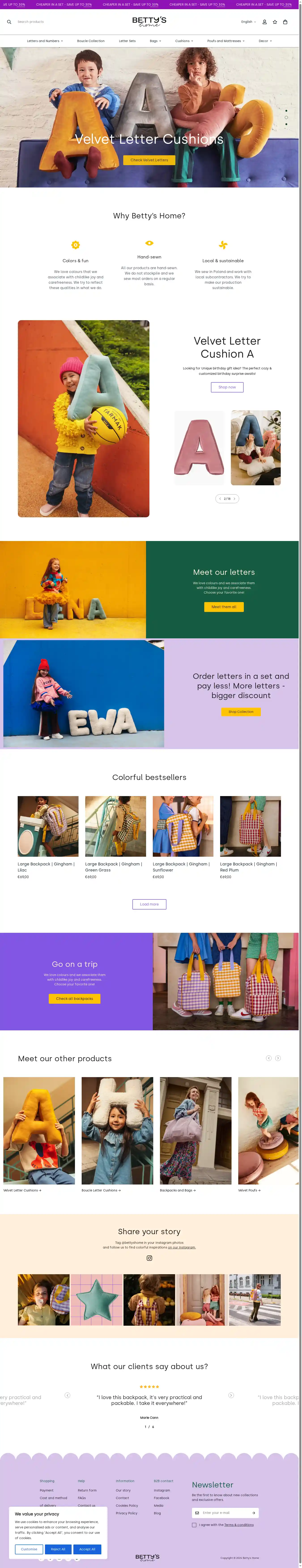Click the Instagram icon under Share your story
Viewport: 302px width, 1568px height.
click(x=149, y=1258)
